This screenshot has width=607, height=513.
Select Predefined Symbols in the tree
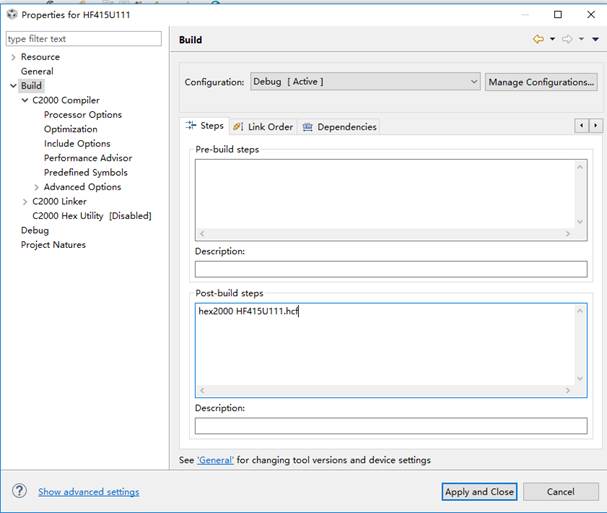pos(85,172)
